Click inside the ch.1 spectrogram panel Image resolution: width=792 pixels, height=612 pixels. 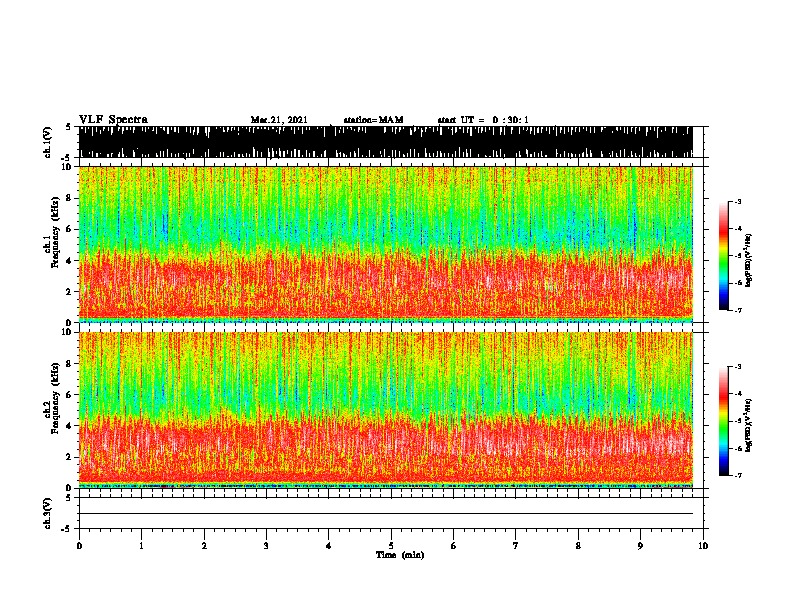[x=386, y=244]
